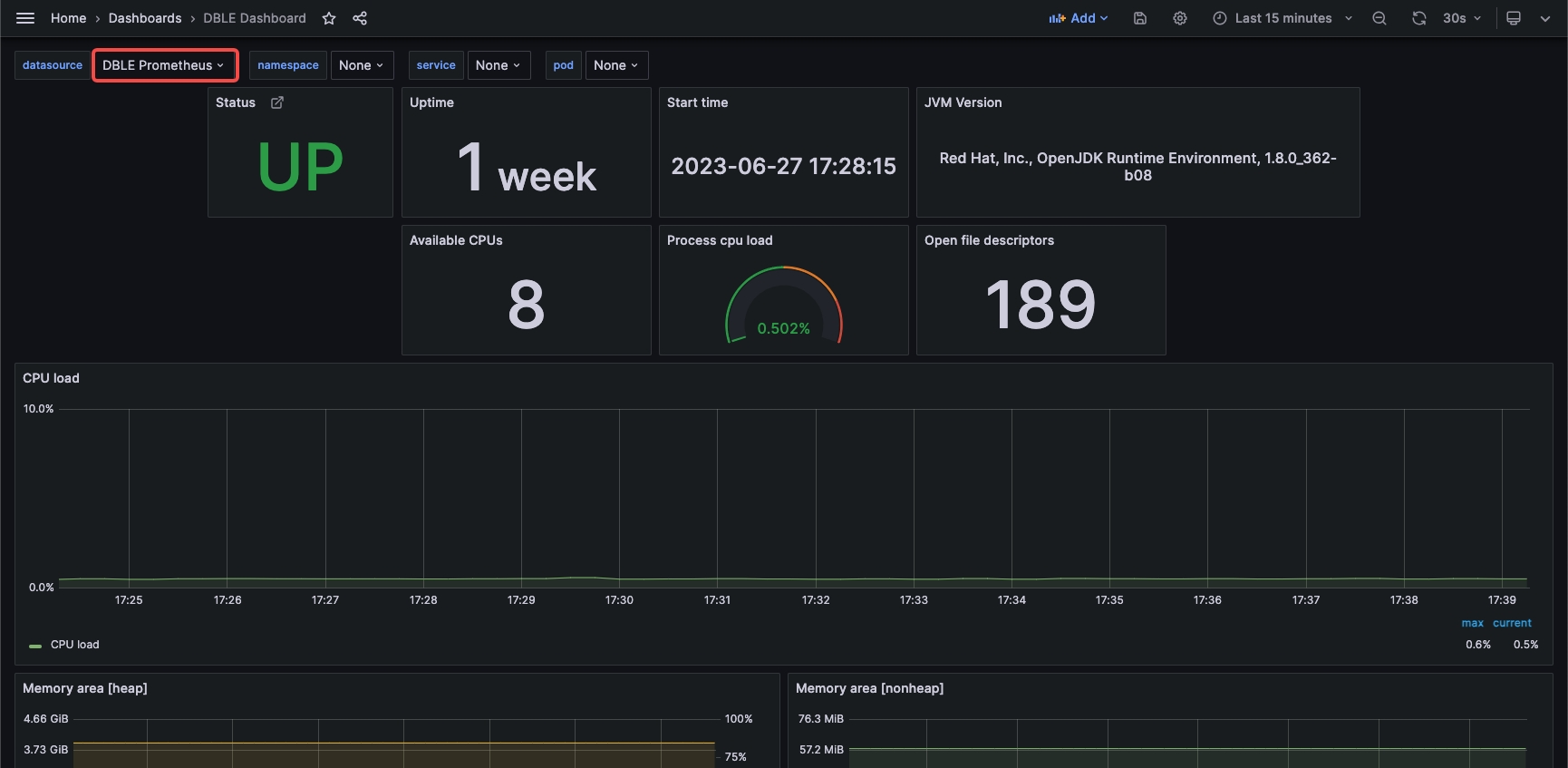This screenshot has height=768, width=1568.
Task: Open the Dashboards breadcrumb link
Action: pos(145,18)
